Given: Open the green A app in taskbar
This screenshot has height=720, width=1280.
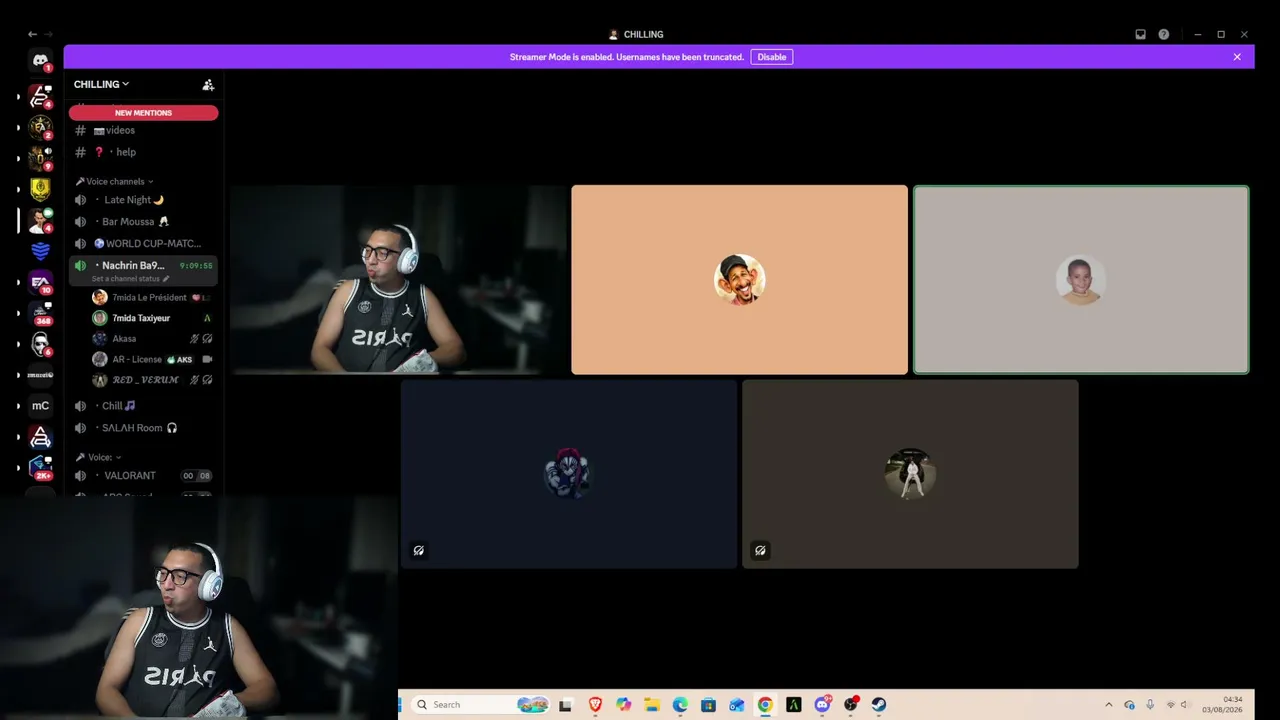Looking at the screenshot, I should tap(793, 704).
